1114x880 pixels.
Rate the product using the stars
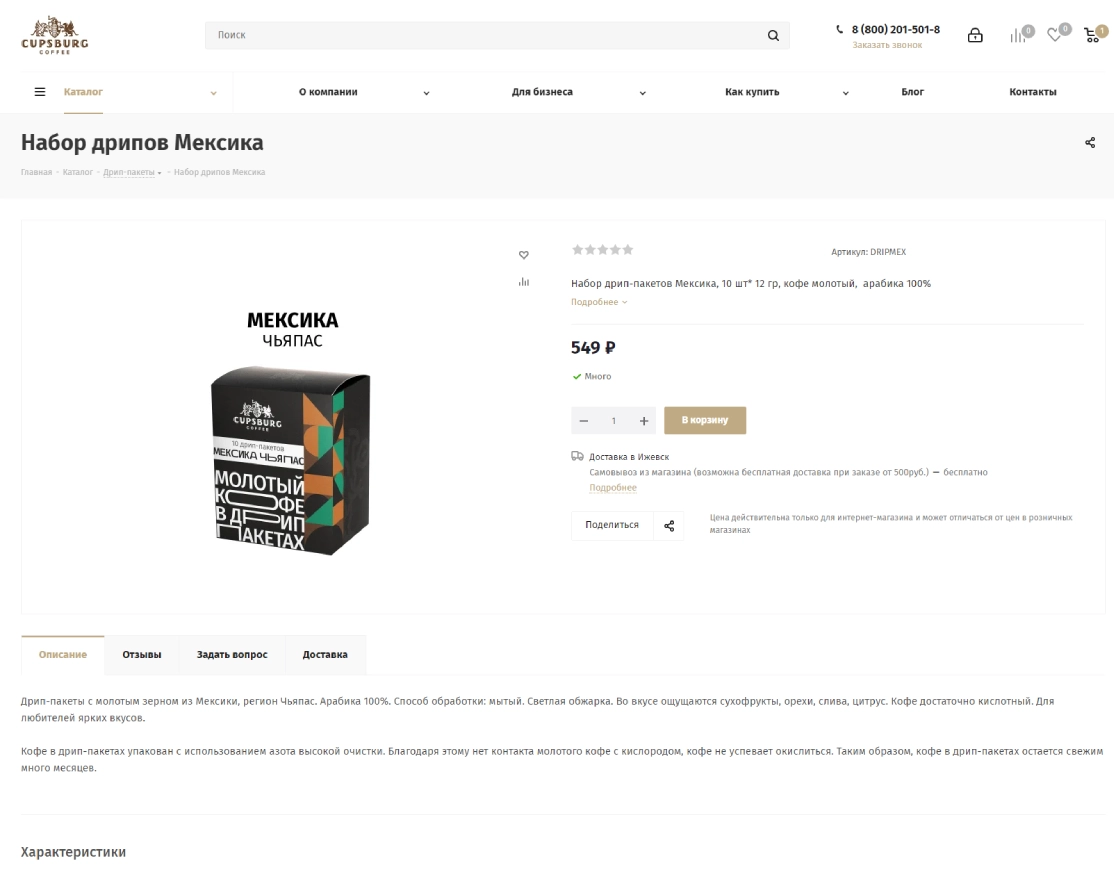click(x=602, y=250)
